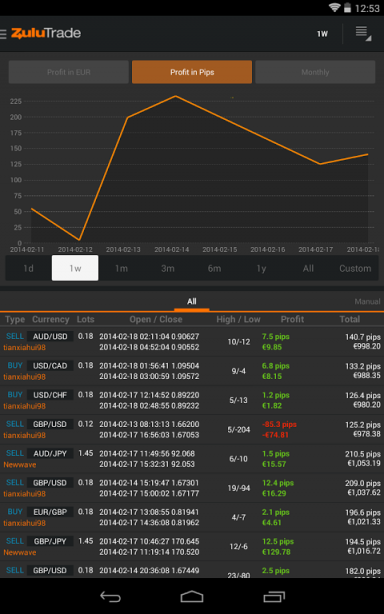Switch chart to Profit in EUR
This screenshot has width=384, height=614.
point(69,72)
